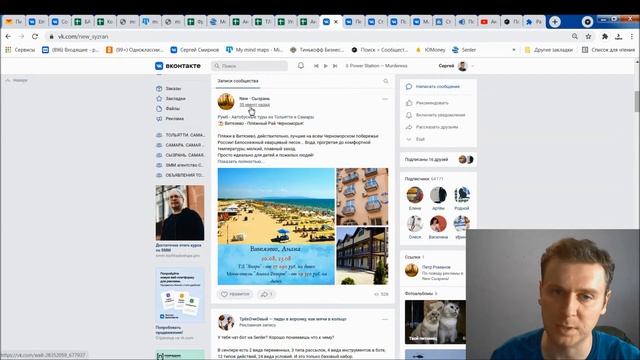Open Список для чтения
Viewport: 640px width, 360px height.
pyautogui.click(x=608, y=50)
